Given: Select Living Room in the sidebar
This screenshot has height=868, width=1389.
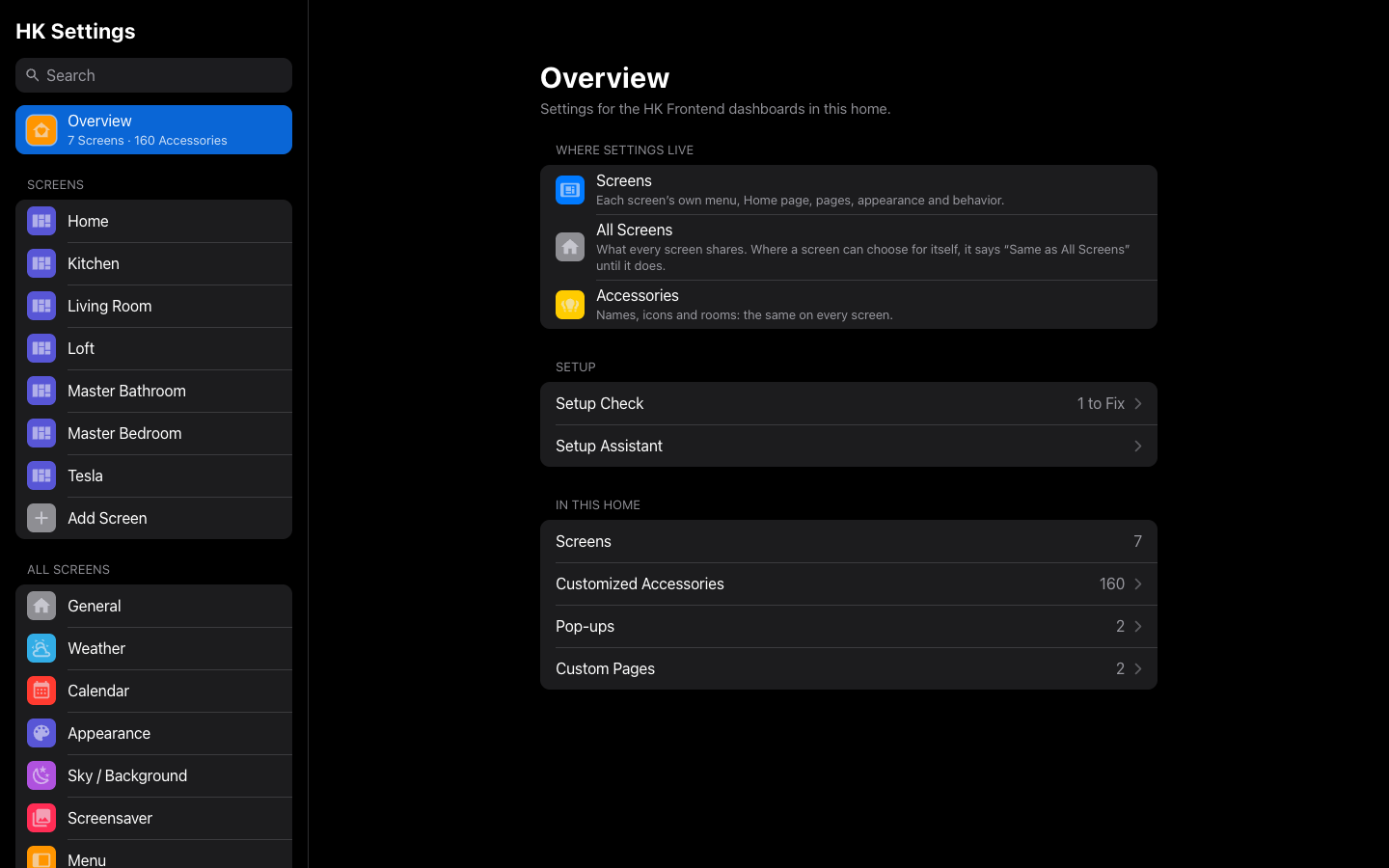Looking at the screenshot, I should click(x=153, y=306).
